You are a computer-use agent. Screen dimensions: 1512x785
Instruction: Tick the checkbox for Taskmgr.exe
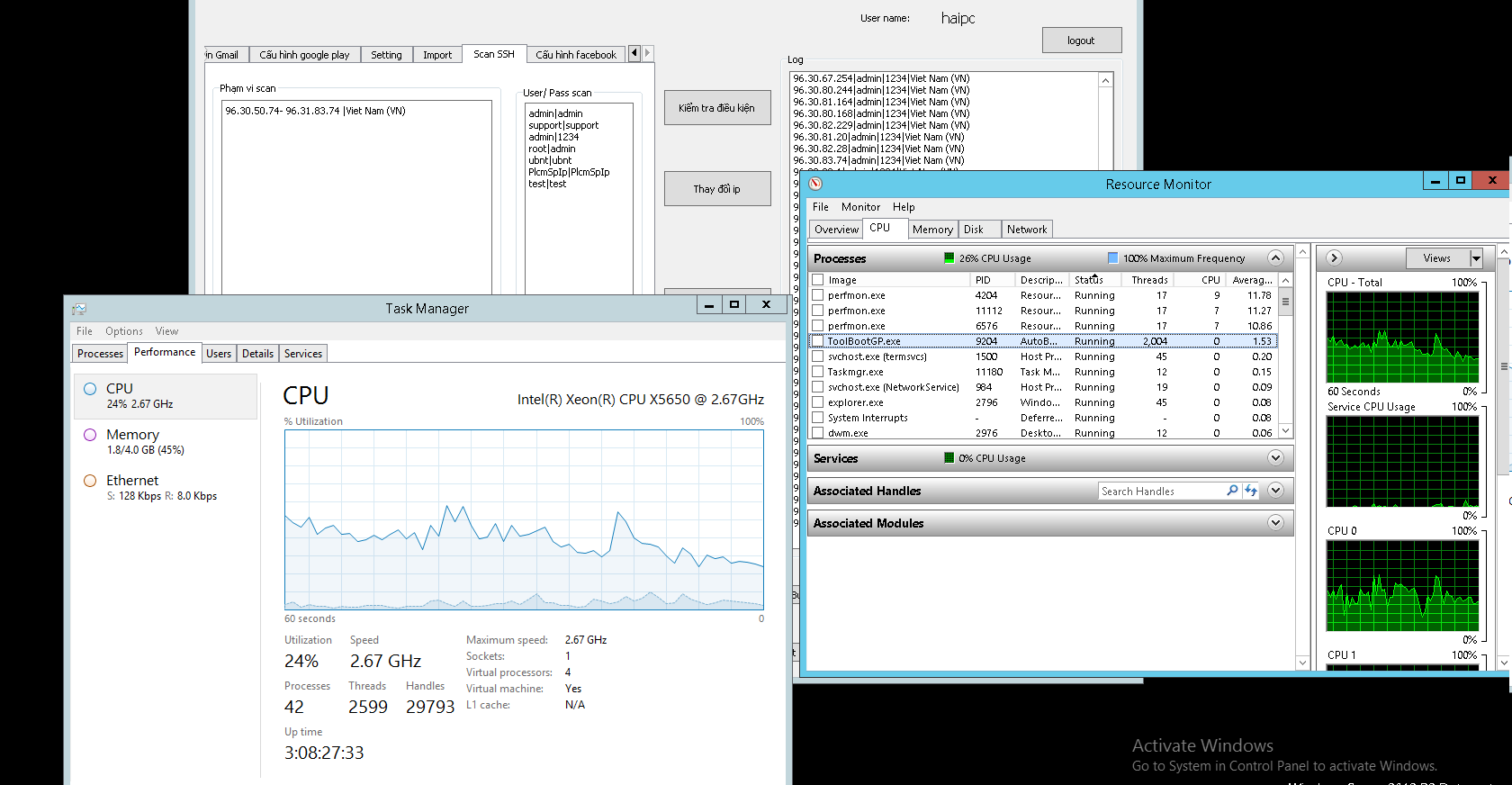point(818,372)
